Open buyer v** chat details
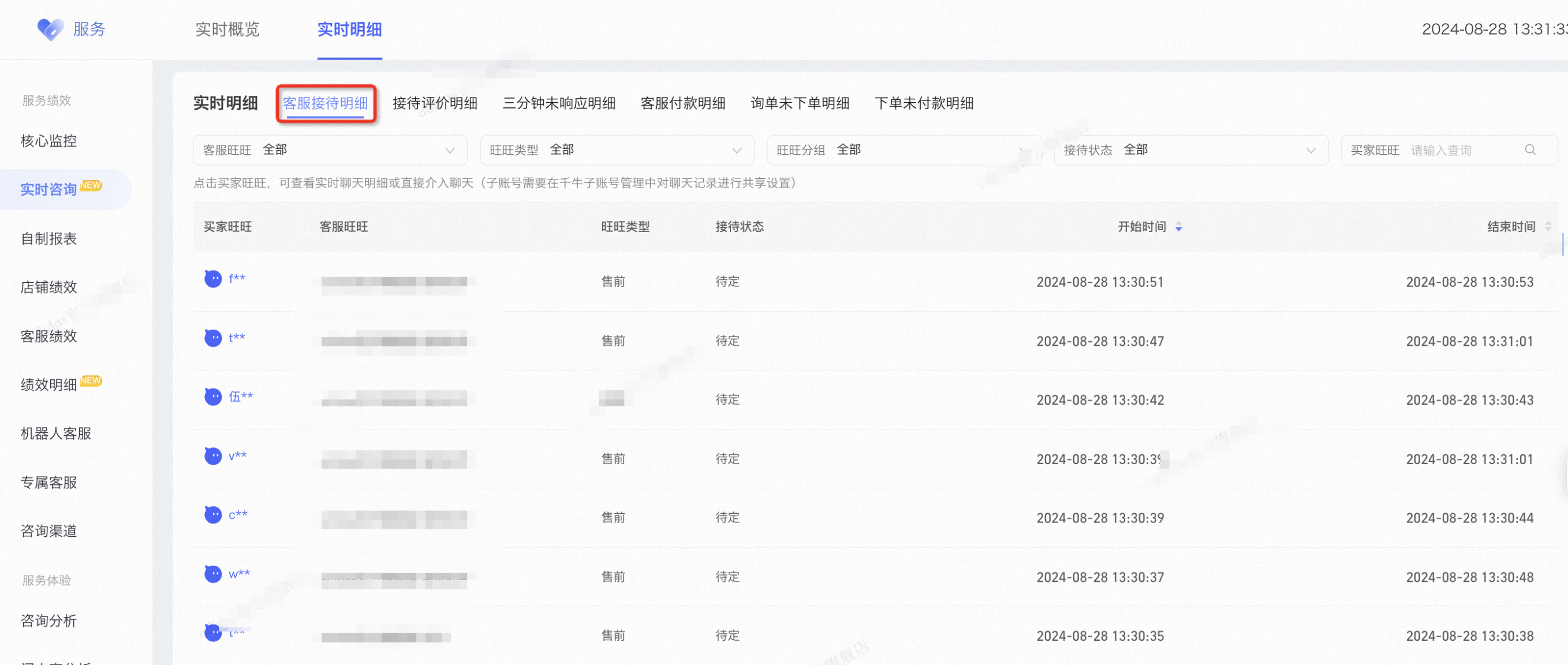The image size is (1568, 665). pos(237,455)
